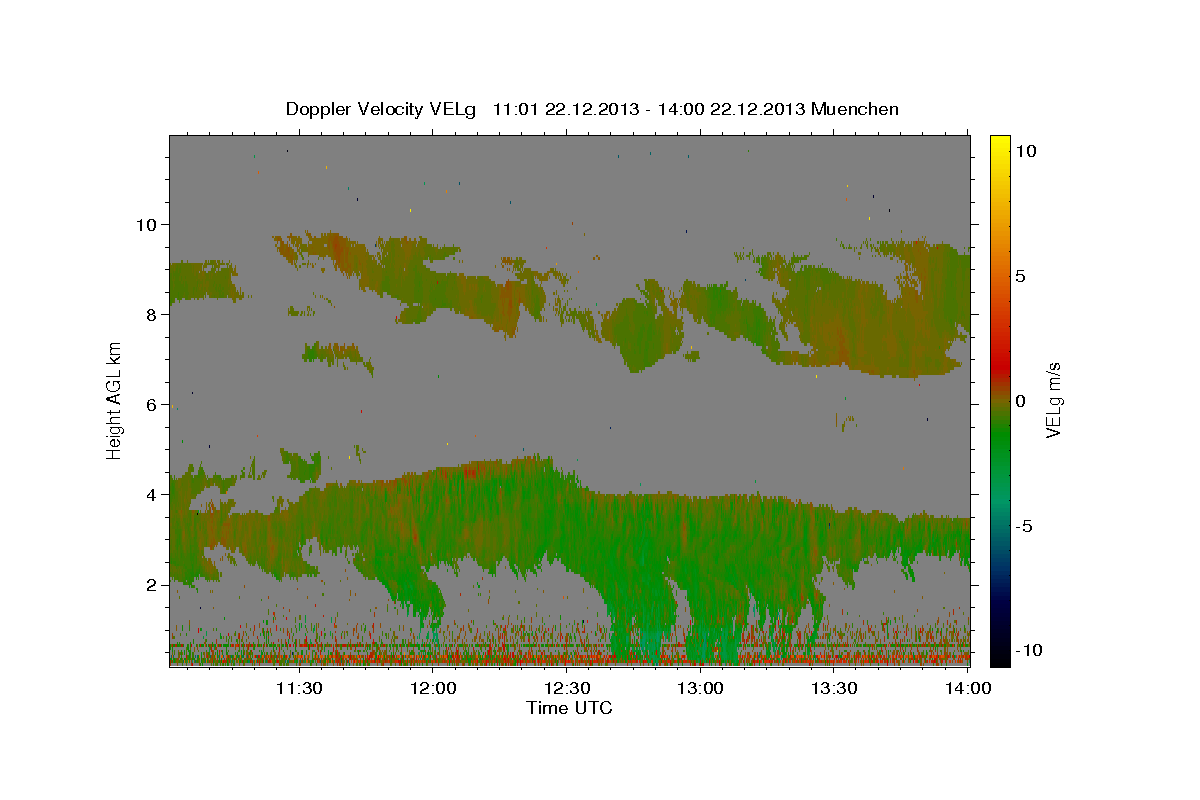Click the plot title 'Doppler Velocity VELg'
Screen dimensions: 1200x800
383,109
